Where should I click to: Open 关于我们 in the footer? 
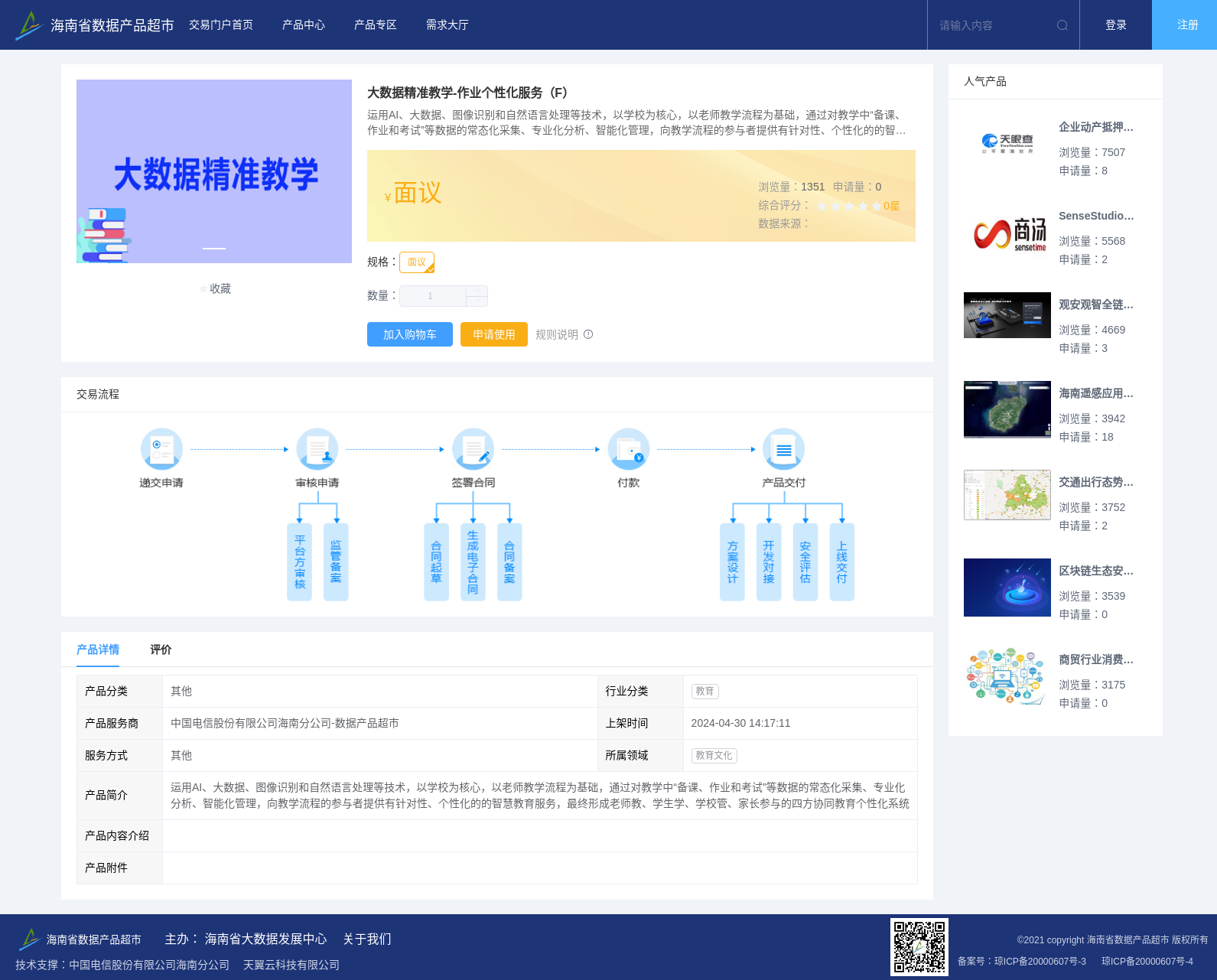point(367,939)
